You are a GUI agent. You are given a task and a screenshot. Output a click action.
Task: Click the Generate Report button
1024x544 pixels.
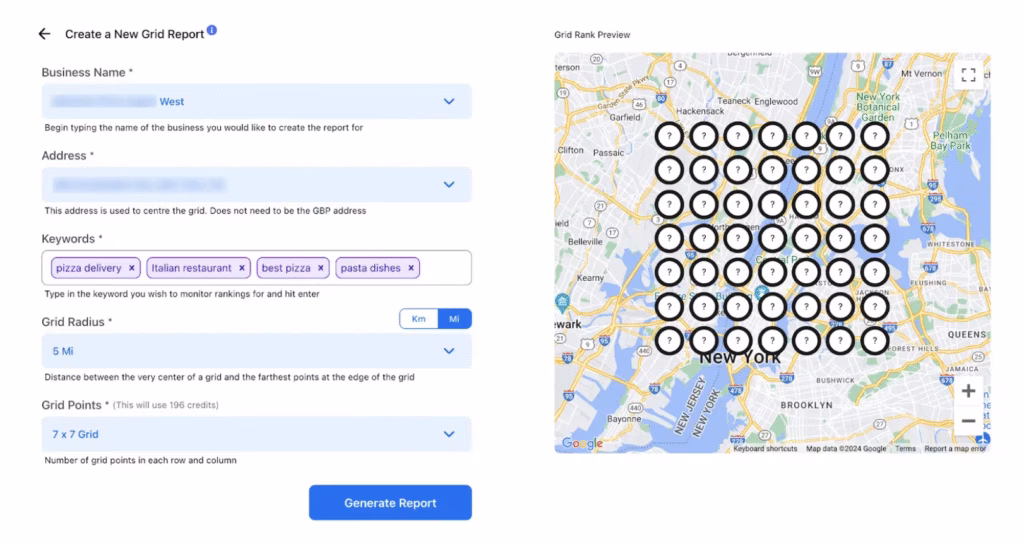390,503
